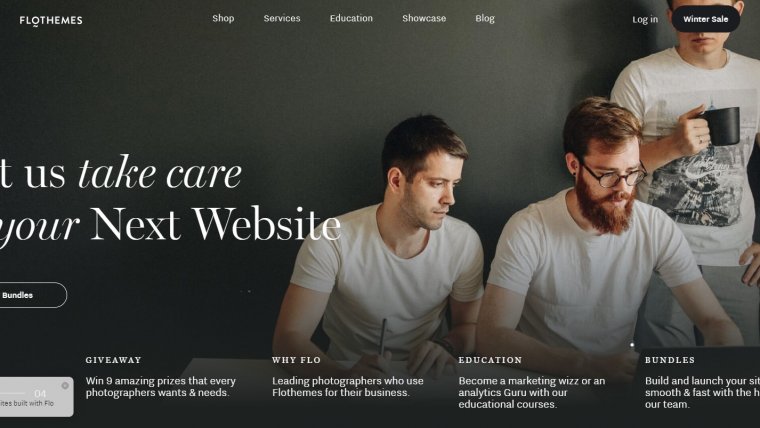Screen dimensions: 760x428
Task: Click the sites built with Flo widget
Action: click(x=34, y=397)
